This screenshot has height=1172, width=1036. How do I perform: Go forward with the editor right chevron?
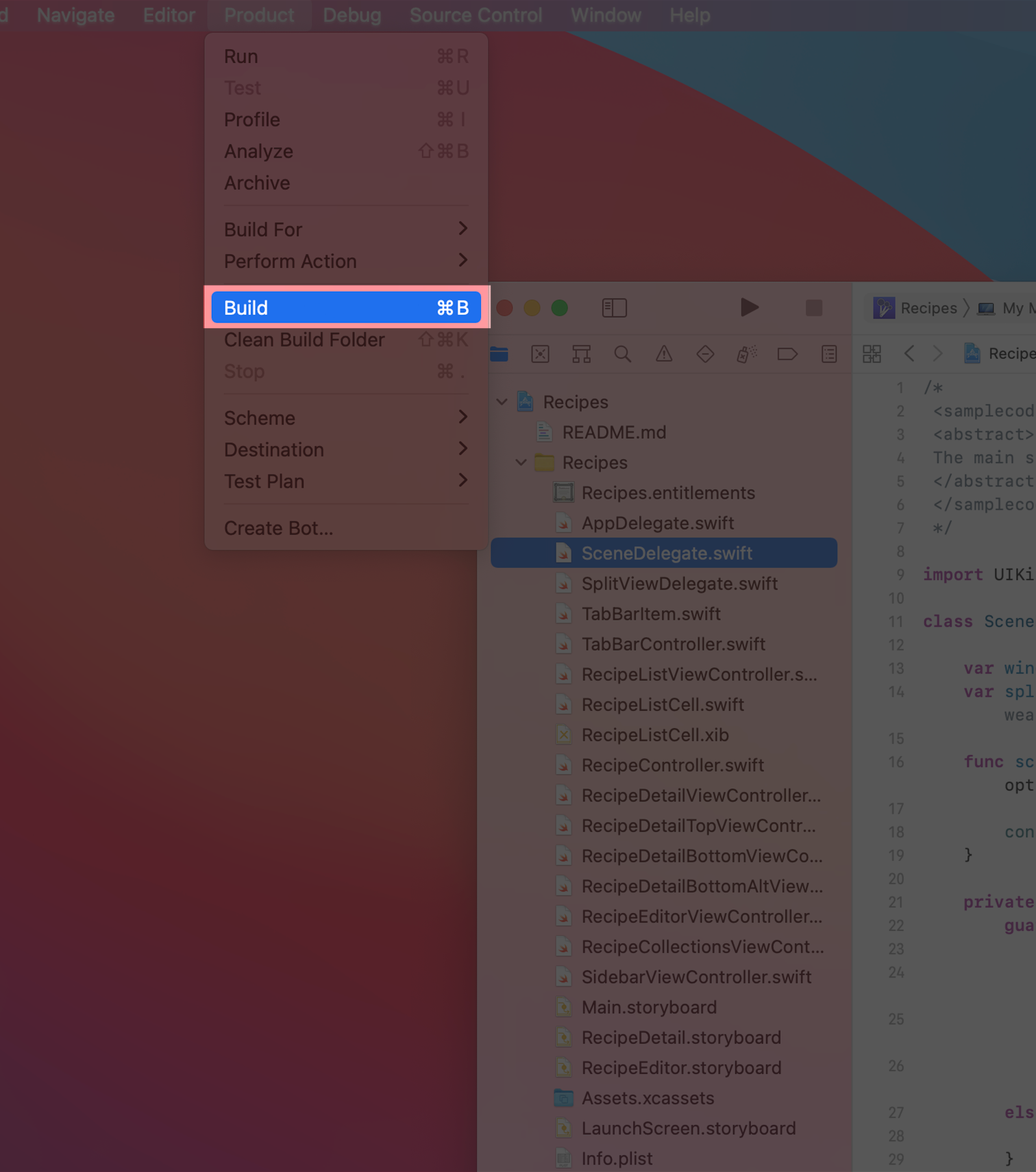[937, 353]
